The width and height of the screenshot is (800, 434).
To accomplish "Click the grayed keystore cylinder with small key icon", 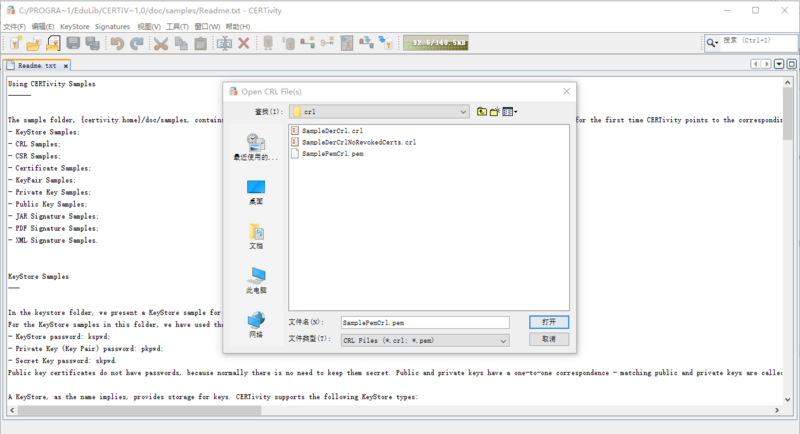I will pos(288,43).
